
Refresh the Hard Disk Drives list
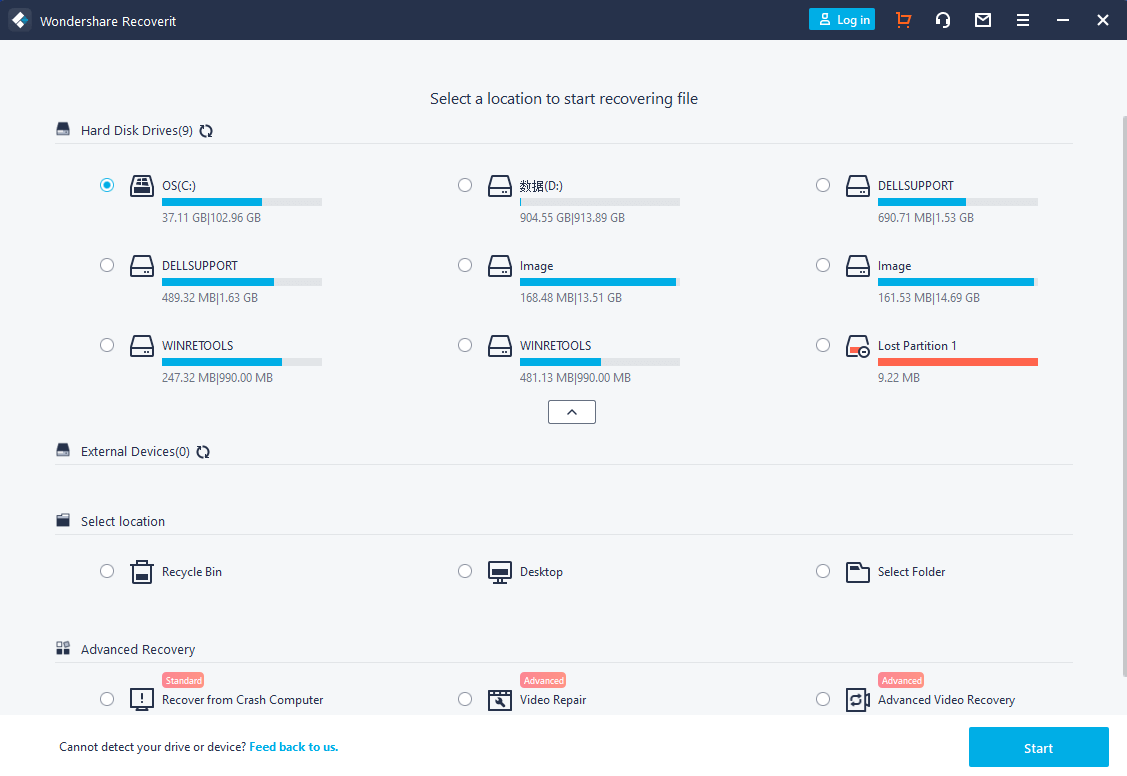pyautogui.click(x=206, y=131)
